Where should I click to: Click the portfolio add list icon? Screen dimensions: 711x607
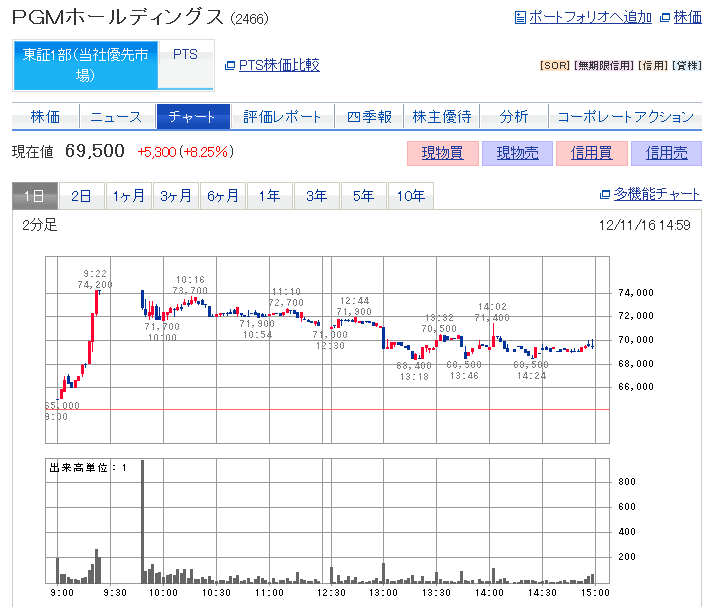coord(520,18)
